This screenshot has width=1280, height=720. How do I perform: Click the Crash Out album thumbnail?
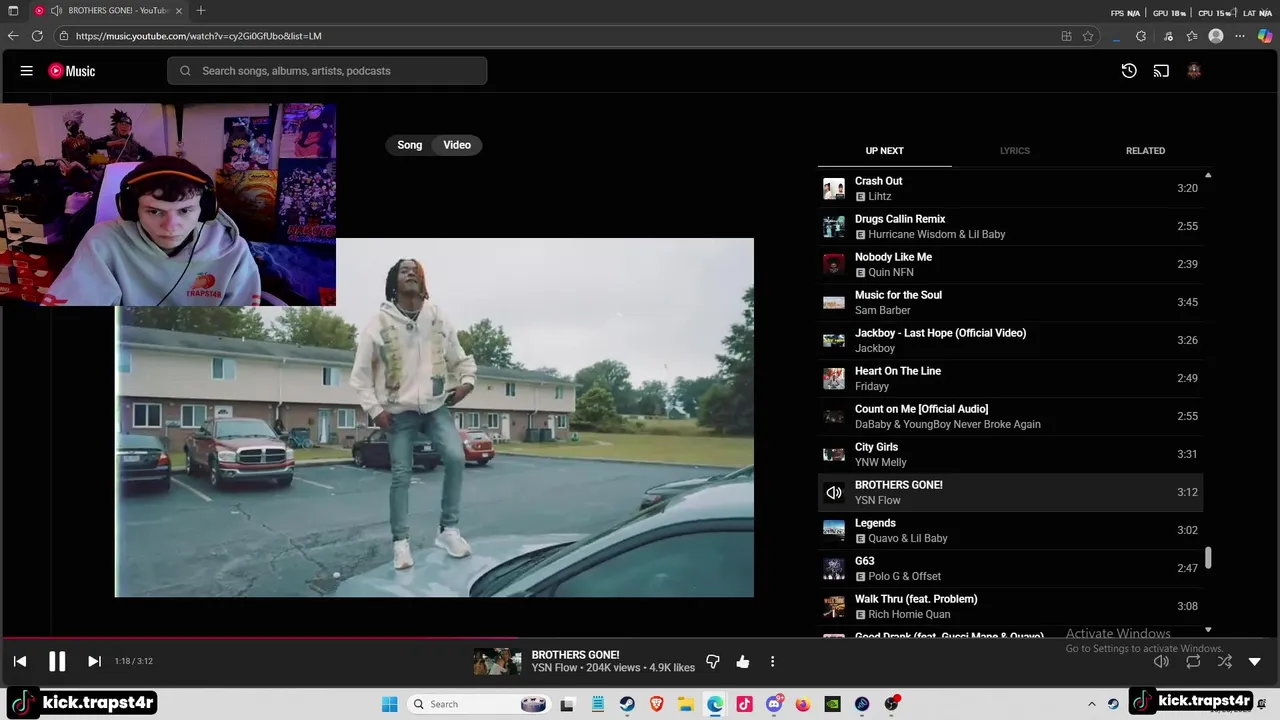834,188
